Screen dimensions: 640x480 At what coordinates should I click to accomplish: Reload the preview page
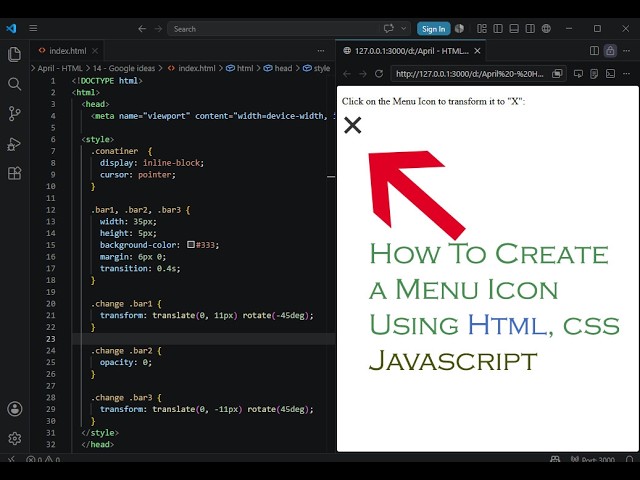point(379,74)
